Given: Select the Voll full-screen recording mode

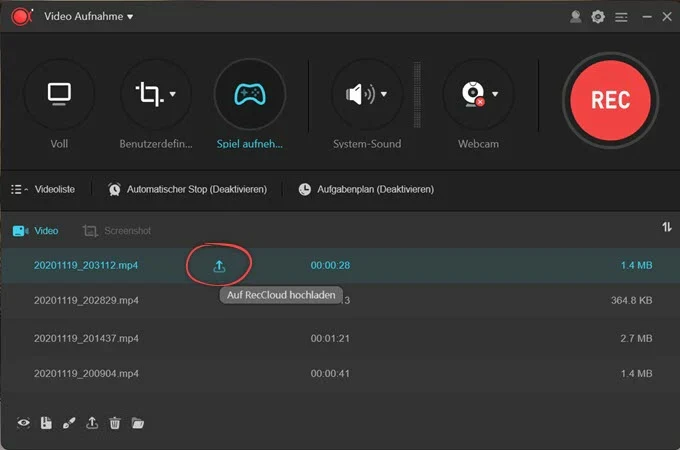Looking at the screenshot, I should 59,94.
